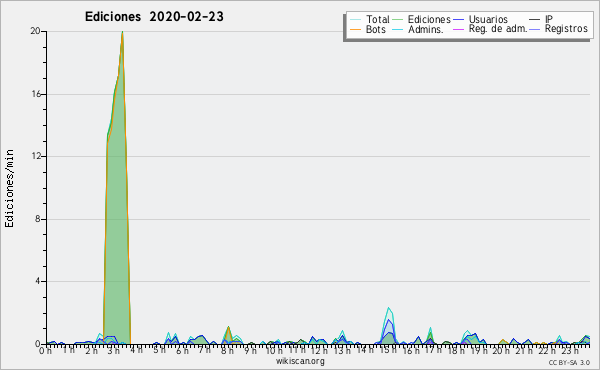Click the 'CC BY-SA 3.0' license text
600x370 pixels.
(569, 363)
